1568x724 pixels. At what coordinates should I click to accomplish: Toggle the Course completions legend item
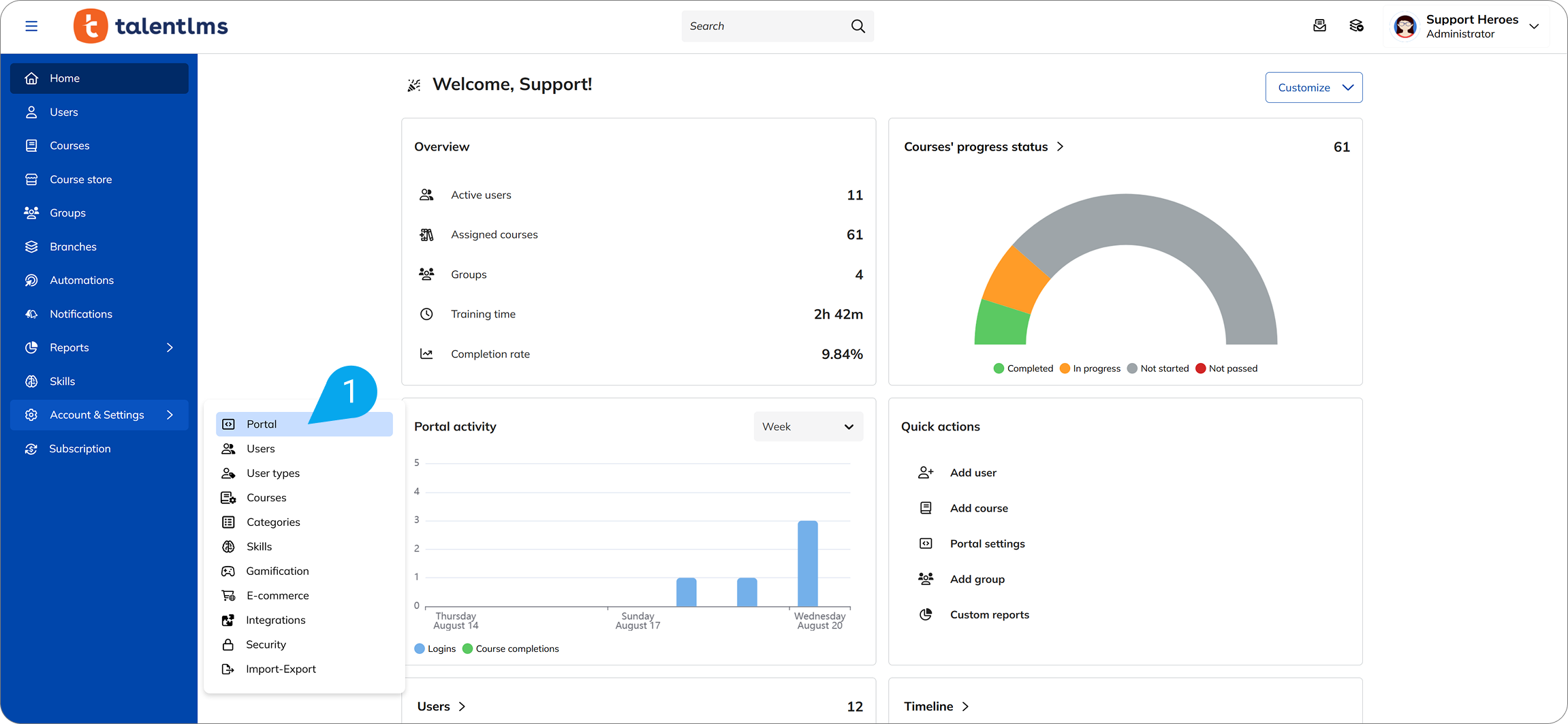click(x=511, y=649)
